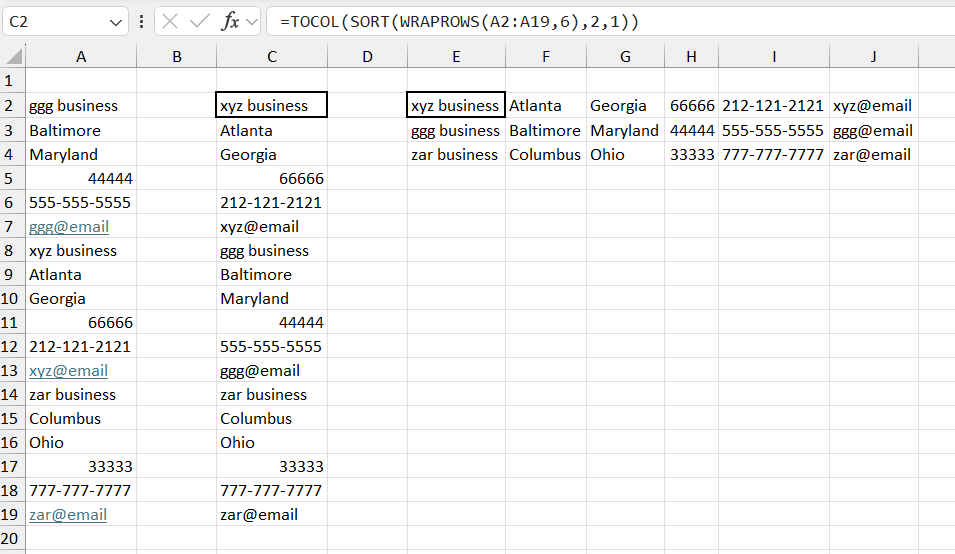Click inside the formula bar TOCOL formula
Image resolution: width=955 pixels, height=554 pixels.
click(459, 22)
